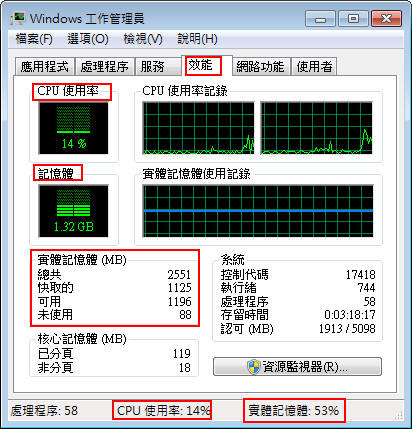412x429 pixels.
Task: Switch to the 網路功能 tab
Action: [260, 66]
